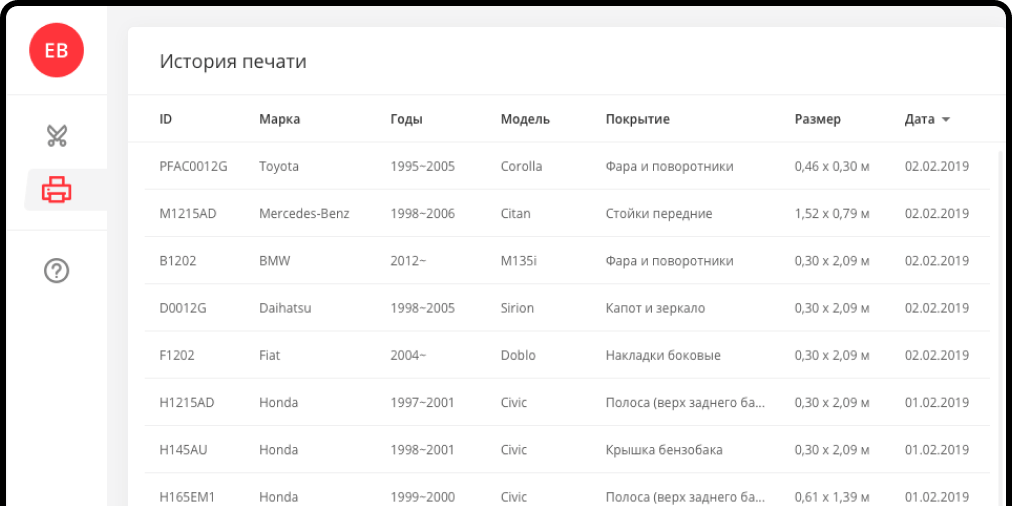Select the printer history icon in sidebar

tap(57, 189)
